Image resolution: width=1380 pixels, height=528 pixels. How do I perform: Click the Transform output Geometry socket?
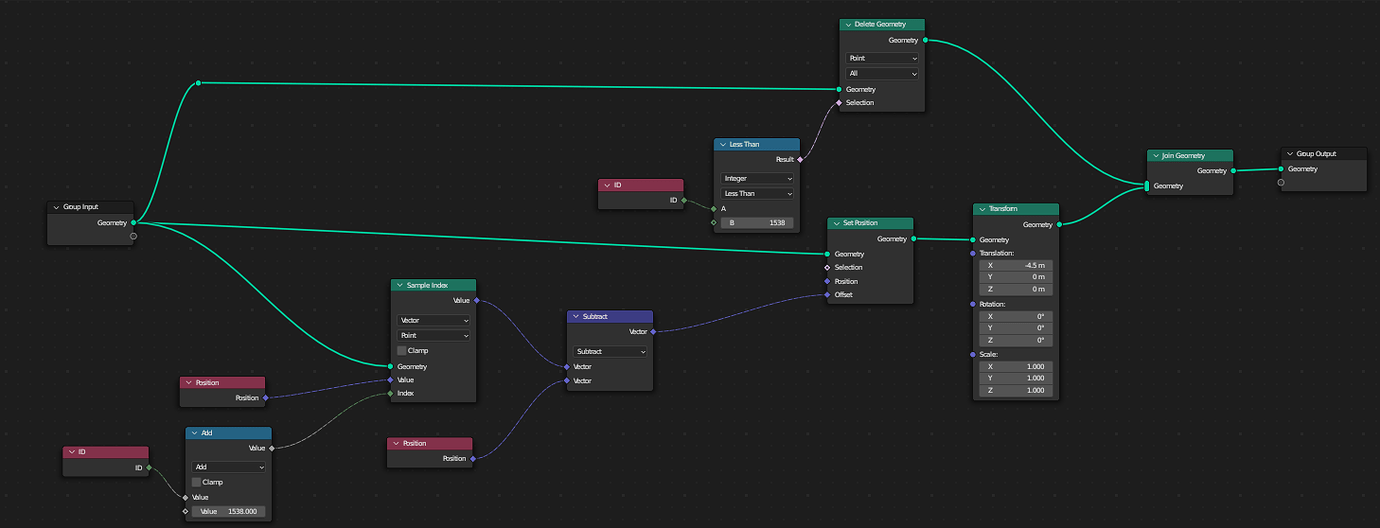click(1059, 225)
